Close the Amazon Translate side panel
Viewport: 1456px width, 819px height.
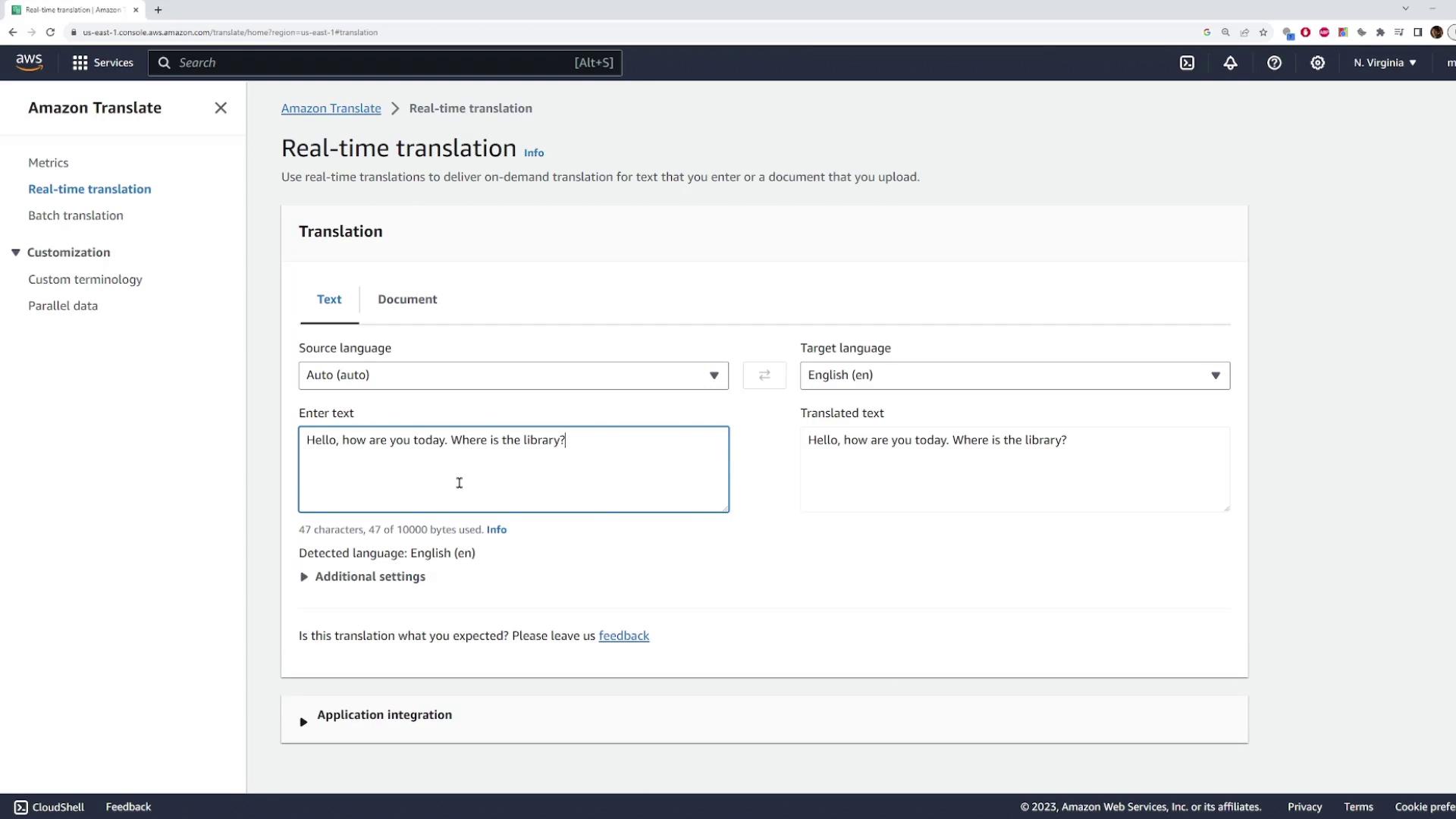(221, 108)
